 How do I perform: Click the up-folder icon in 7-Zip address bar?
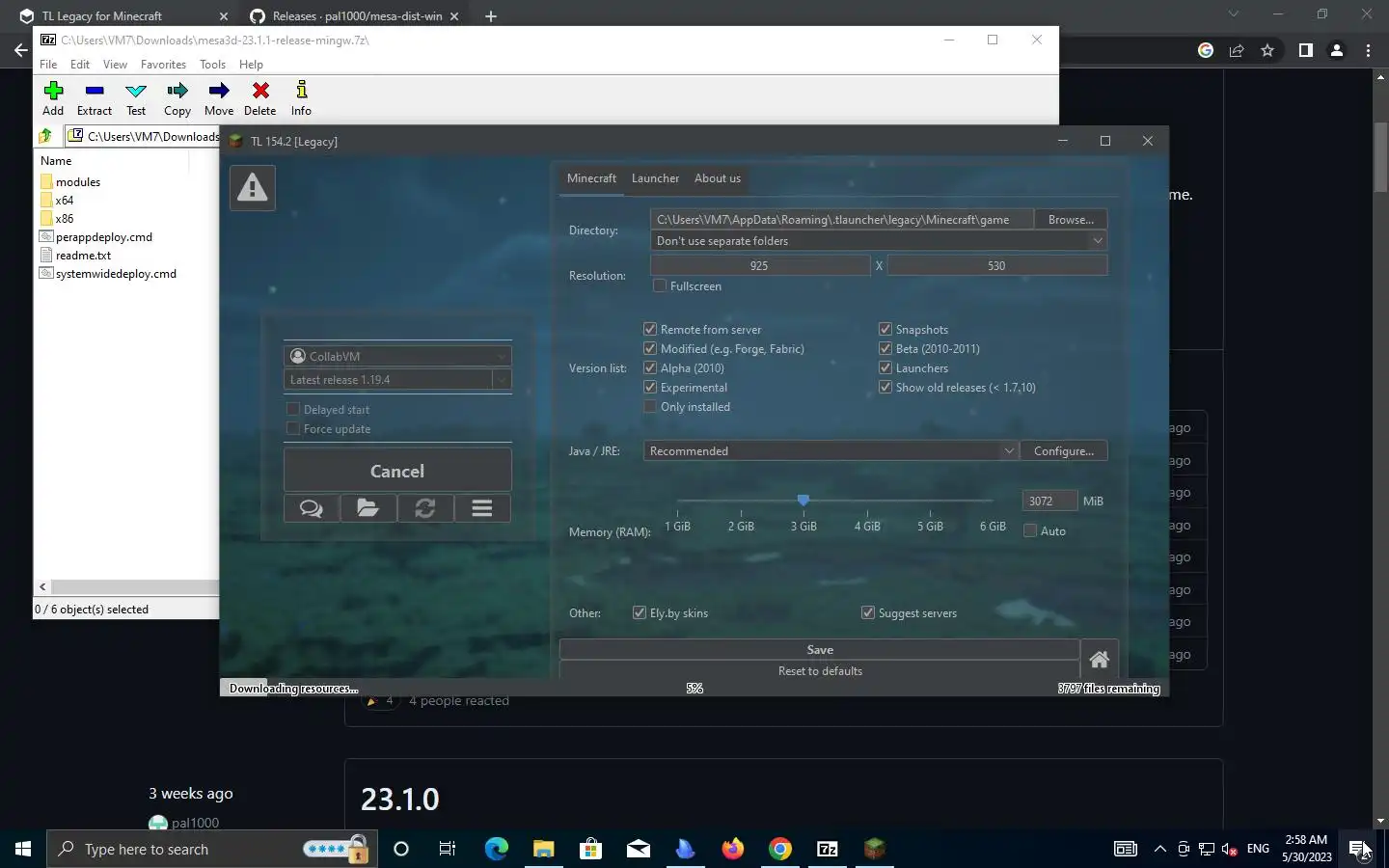click(x=45, y=136)
